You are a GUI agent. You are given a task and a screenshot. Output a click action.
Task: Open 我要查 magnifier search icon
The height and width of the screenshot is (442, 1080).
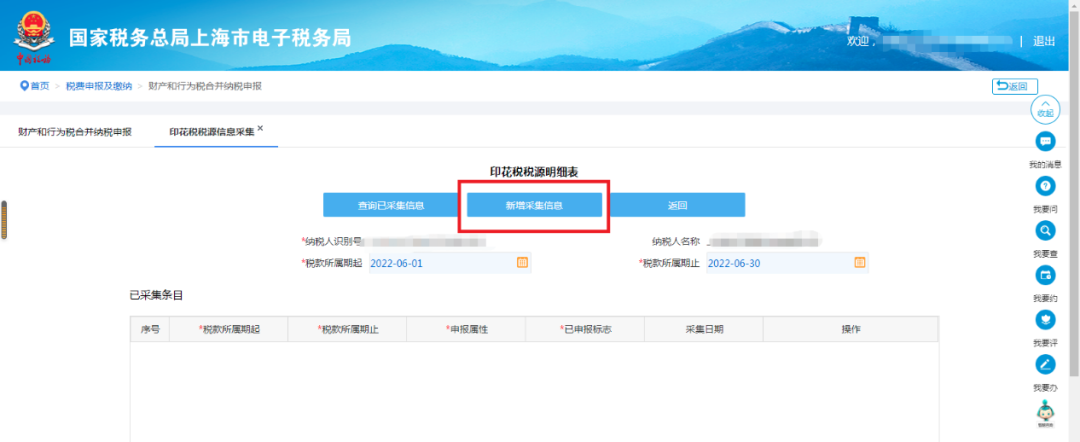pos(1045,231)
